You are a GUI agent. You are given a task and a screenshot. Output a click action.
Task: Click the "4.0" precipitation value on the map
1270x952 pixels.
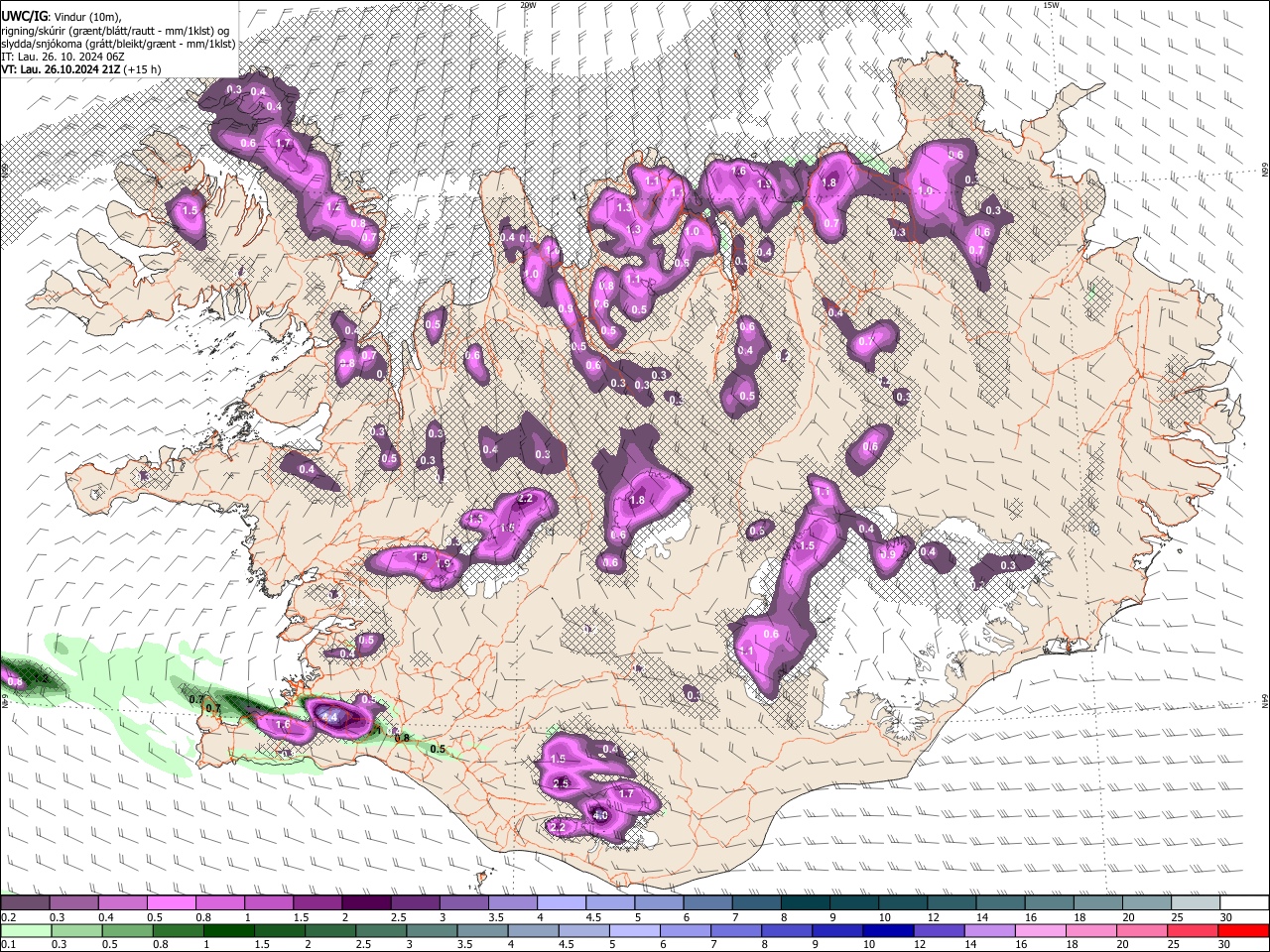tap(600, 815)
